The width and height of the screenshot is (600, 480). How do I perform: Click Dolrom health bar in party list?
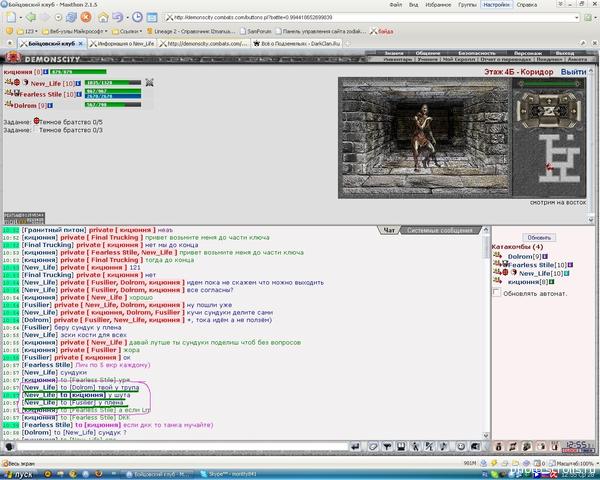tap(112, 104)
